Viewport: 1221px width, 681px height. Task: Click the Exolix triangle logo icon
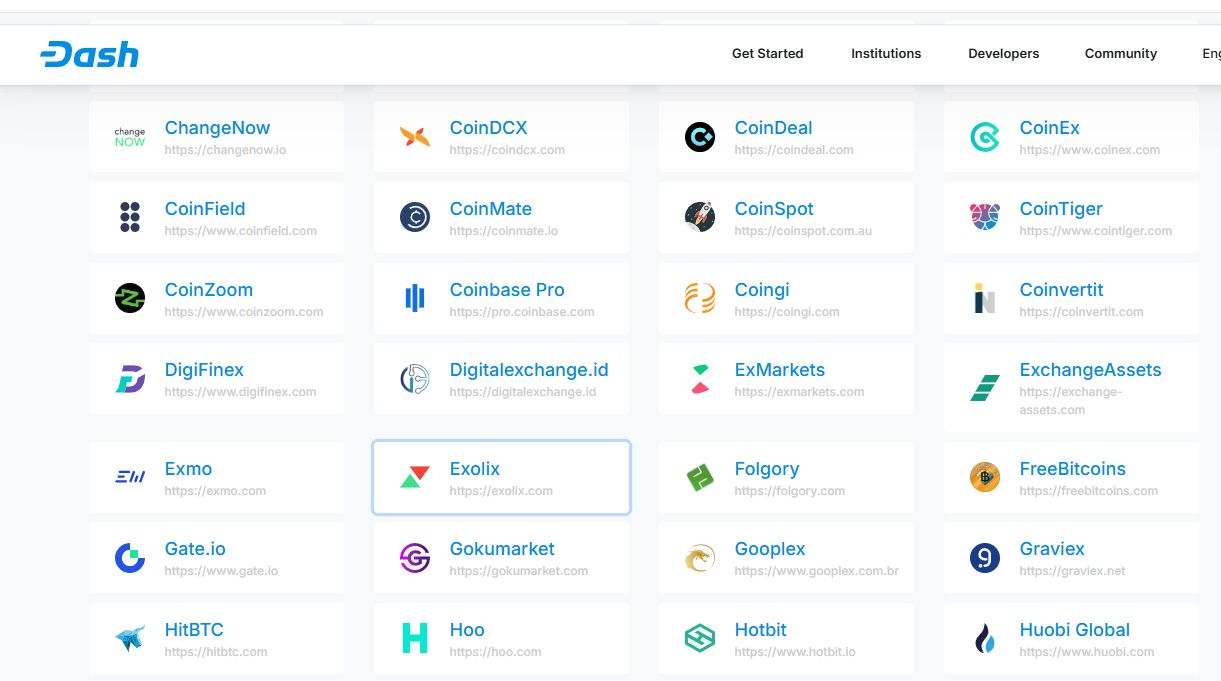tap(415, 477)
